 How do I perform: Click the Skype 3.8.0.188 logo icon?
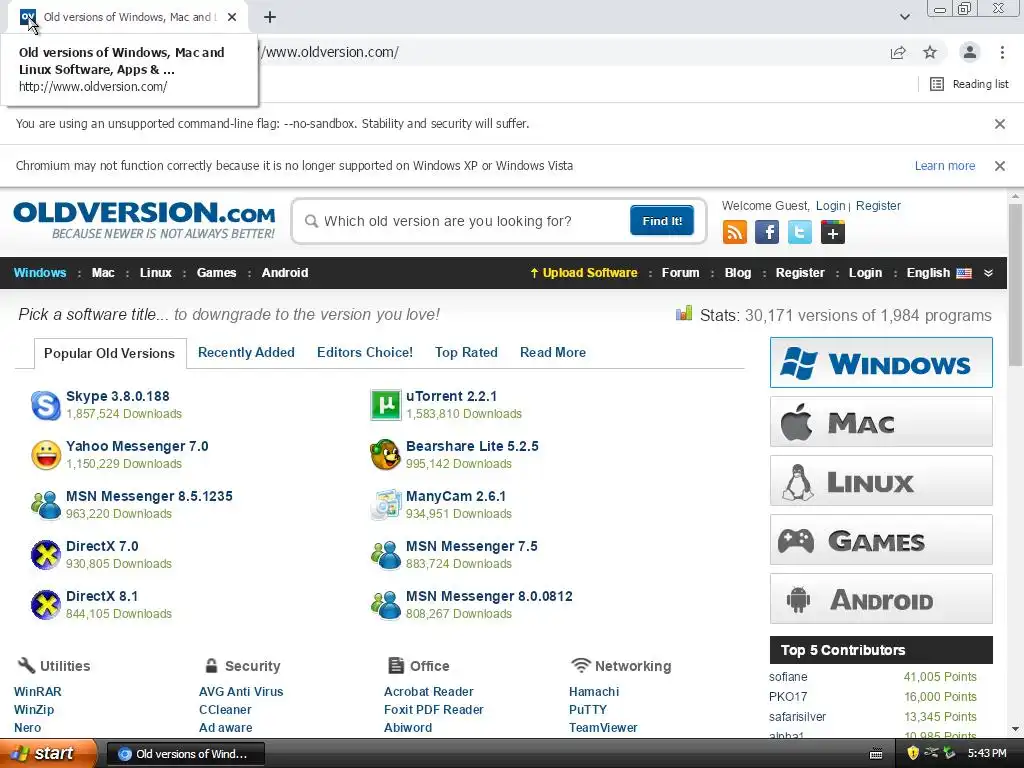click(x=46, y=405)
